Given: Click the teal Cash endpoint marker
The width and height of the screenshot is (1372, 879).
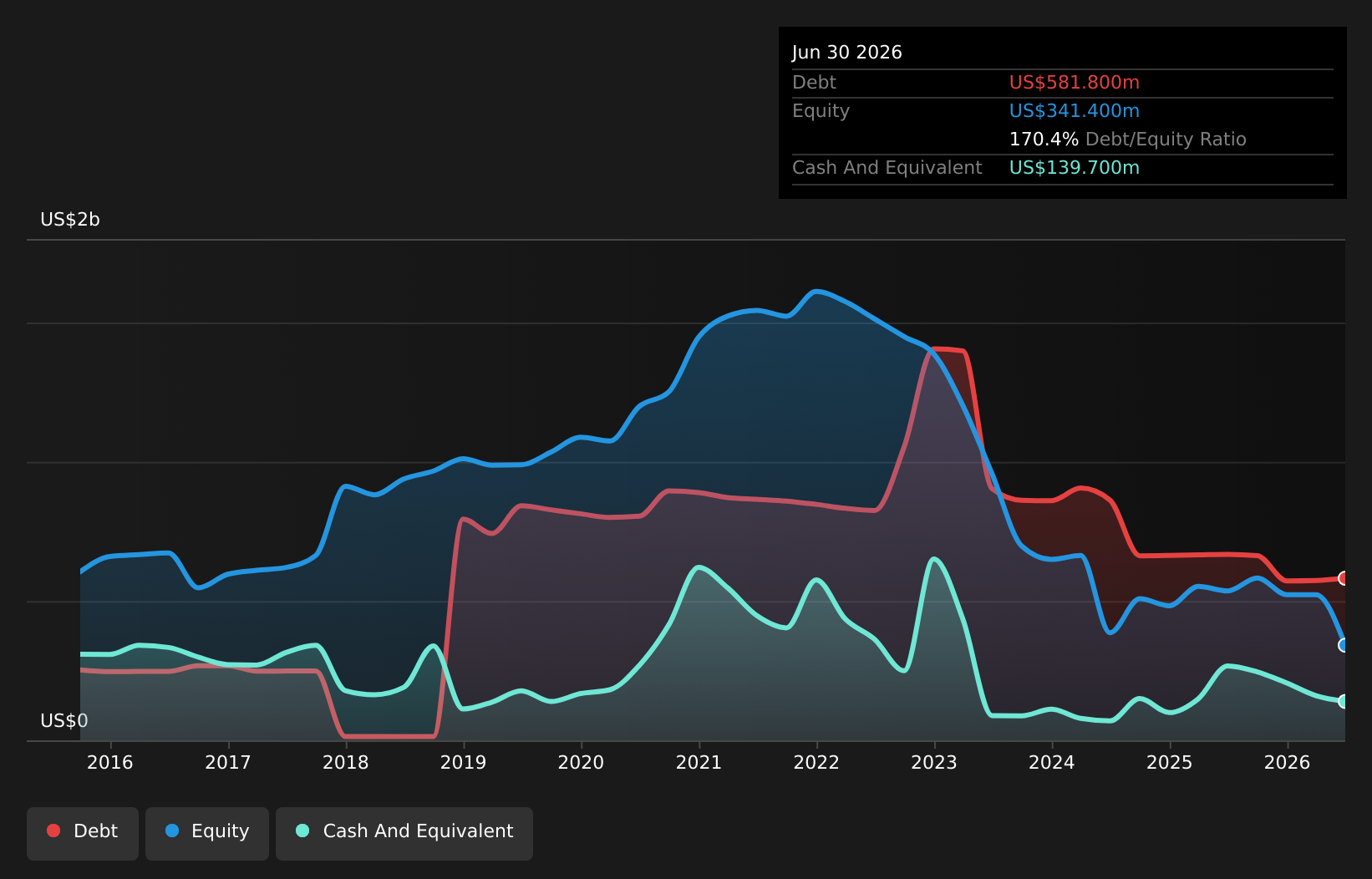Looking at the screenshot, I should click(1344, 701).
